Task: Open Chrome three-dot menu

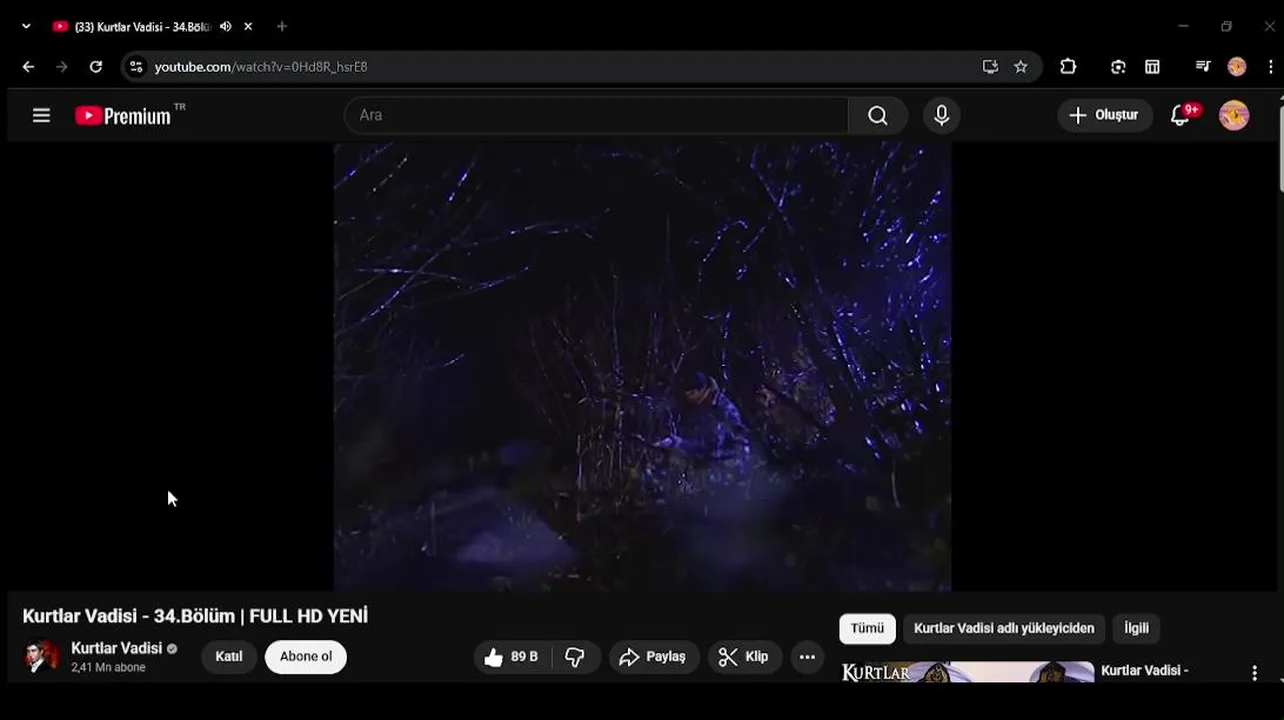Action: (1270, 67)
